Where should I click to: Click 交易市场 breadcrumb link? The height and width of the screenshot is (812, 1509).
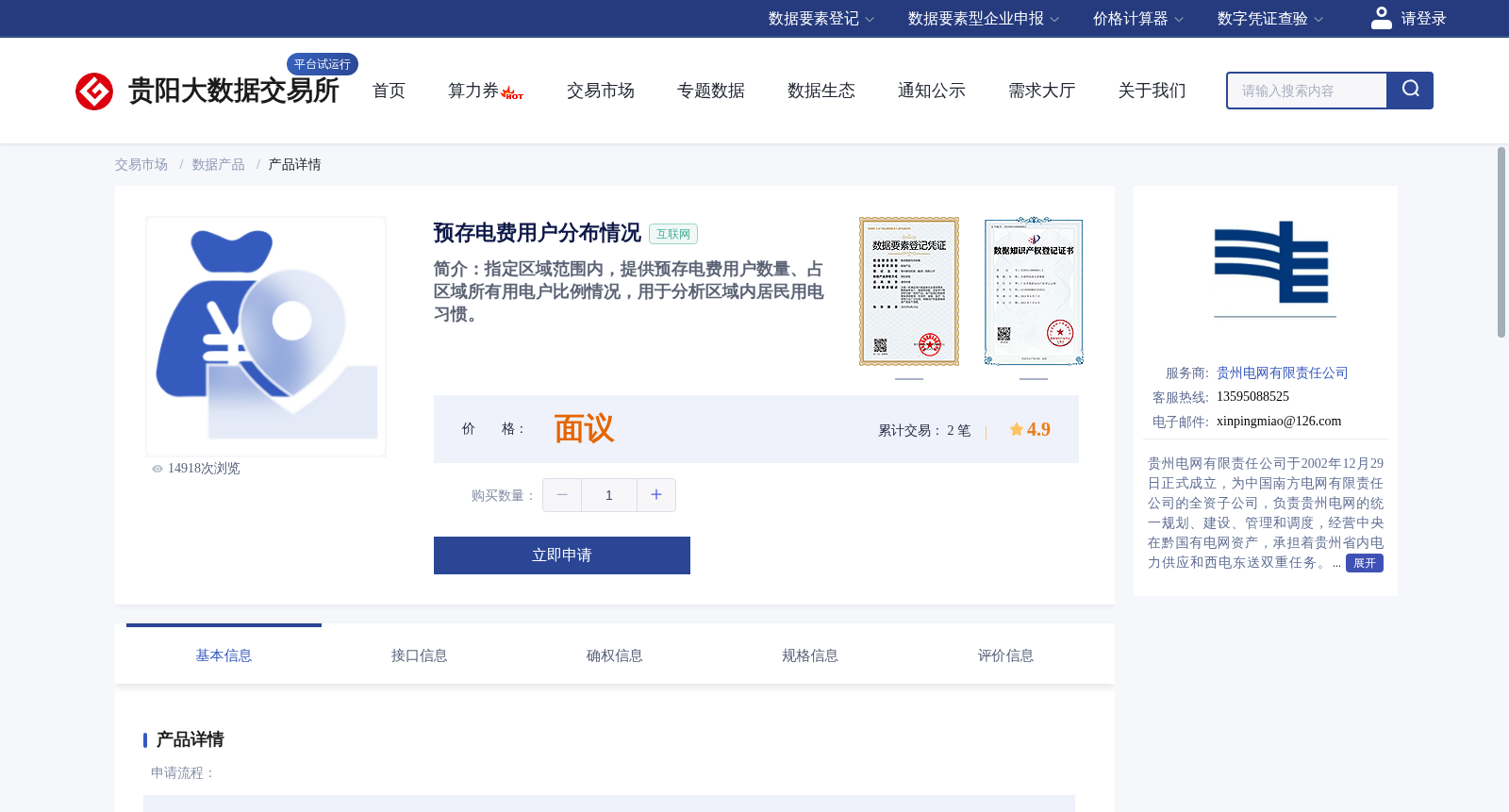141,165
